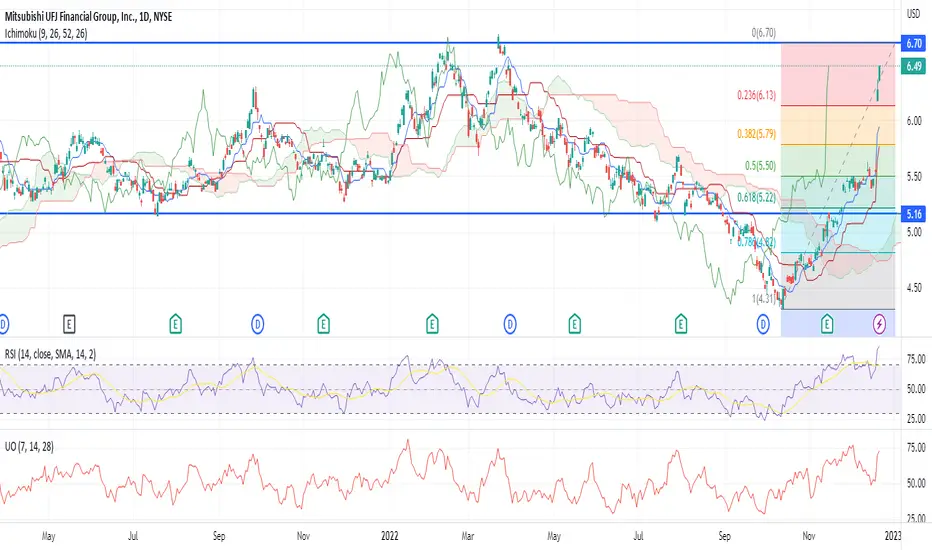Select the Fibonacci 0.786(4.82) level label
This screenshot has height=550, width=932.
pos(756,242)
